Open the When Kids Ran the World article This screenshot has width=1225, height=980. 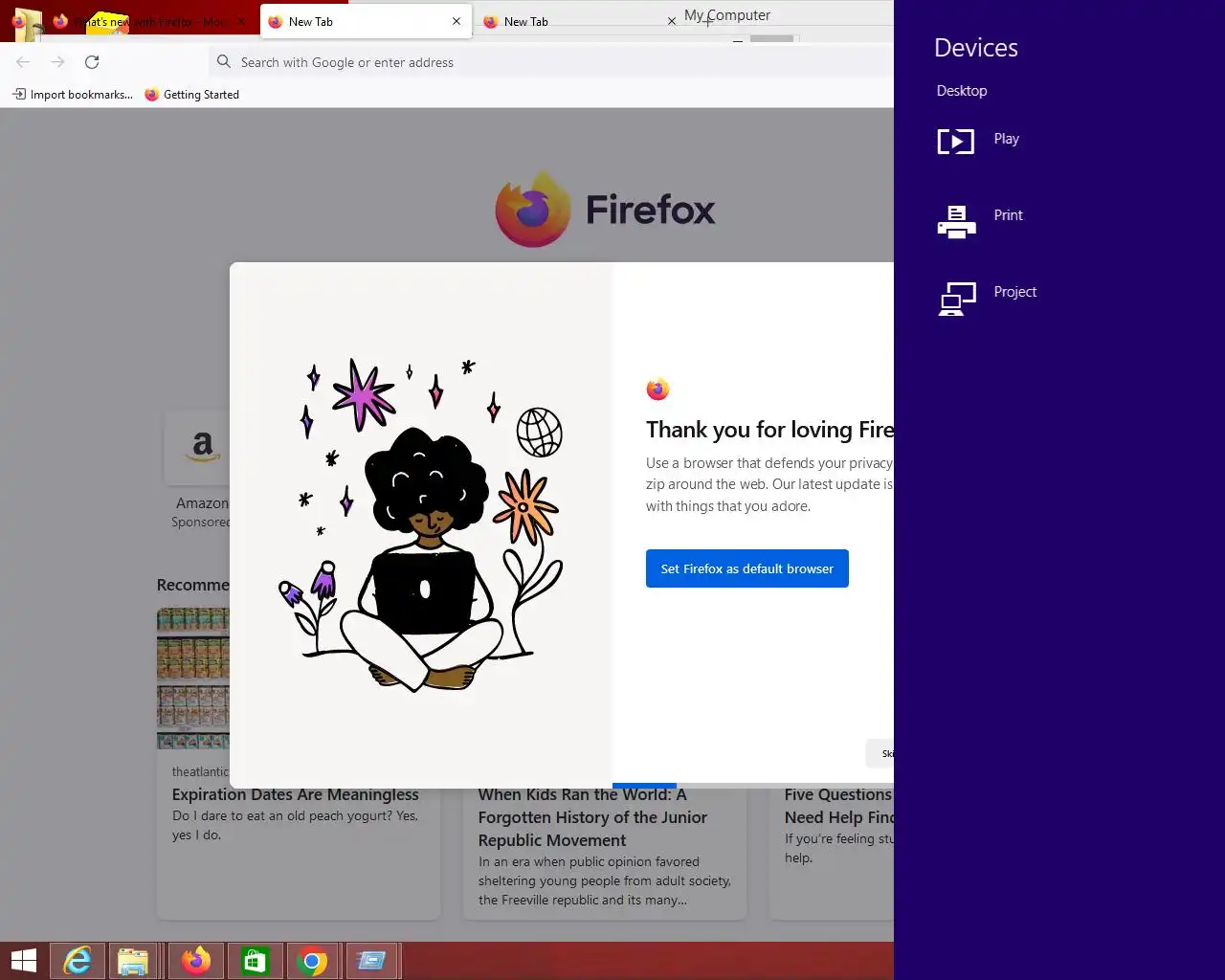(x=592, y=817)
